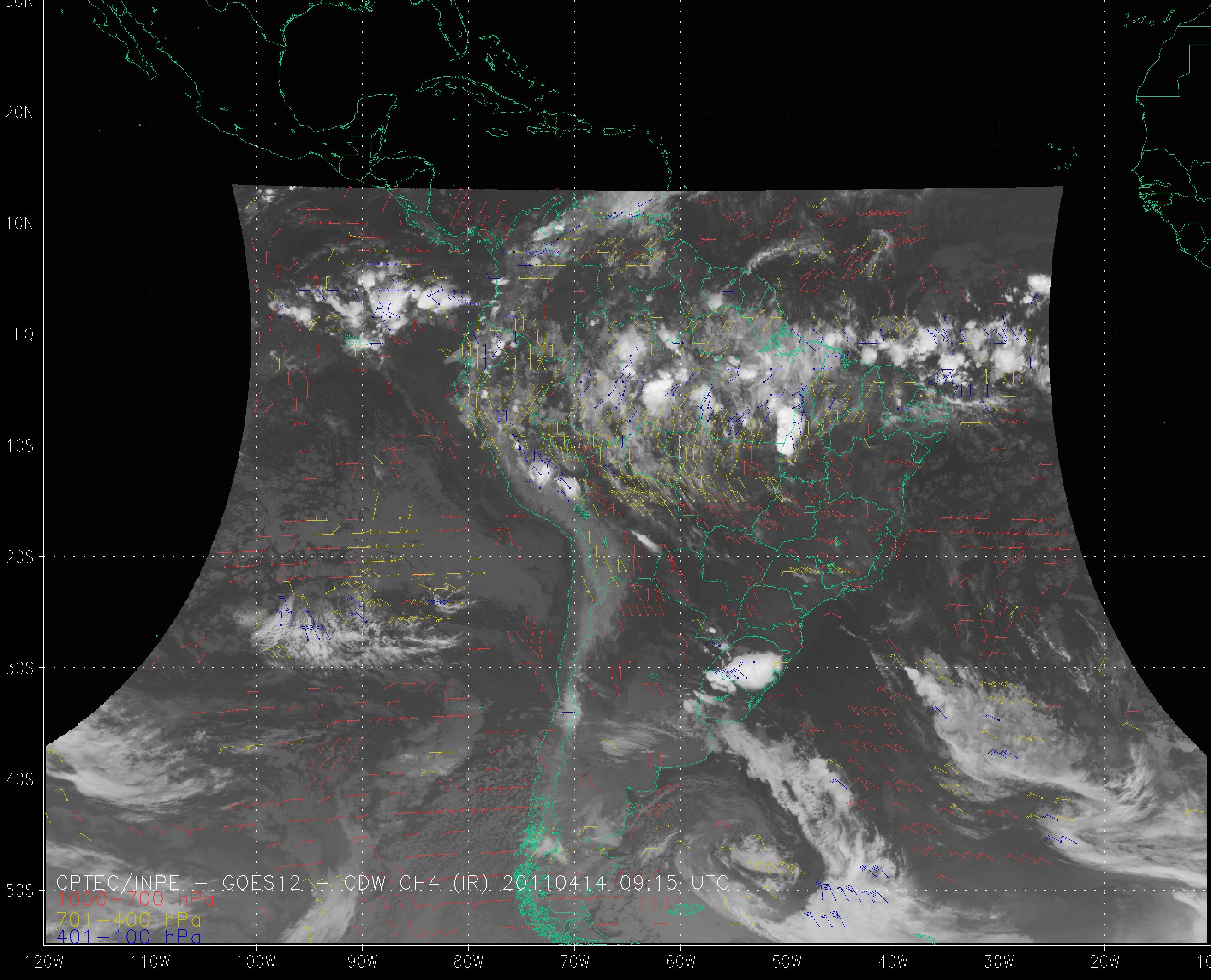
Task: Click the 10S latitude axis label
Action: [19, 446]
